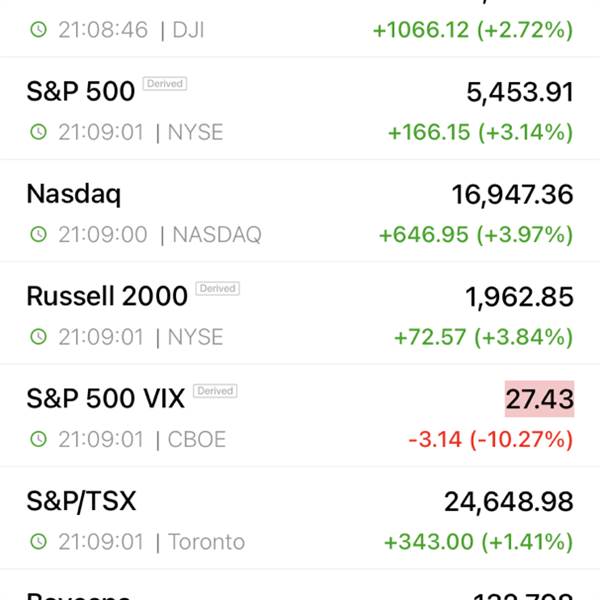The height and width of the screenshot is (600, 600).
Task: Tap the Nasdaq change +646.95 (+3.97%)
Action: click(476, 235)
